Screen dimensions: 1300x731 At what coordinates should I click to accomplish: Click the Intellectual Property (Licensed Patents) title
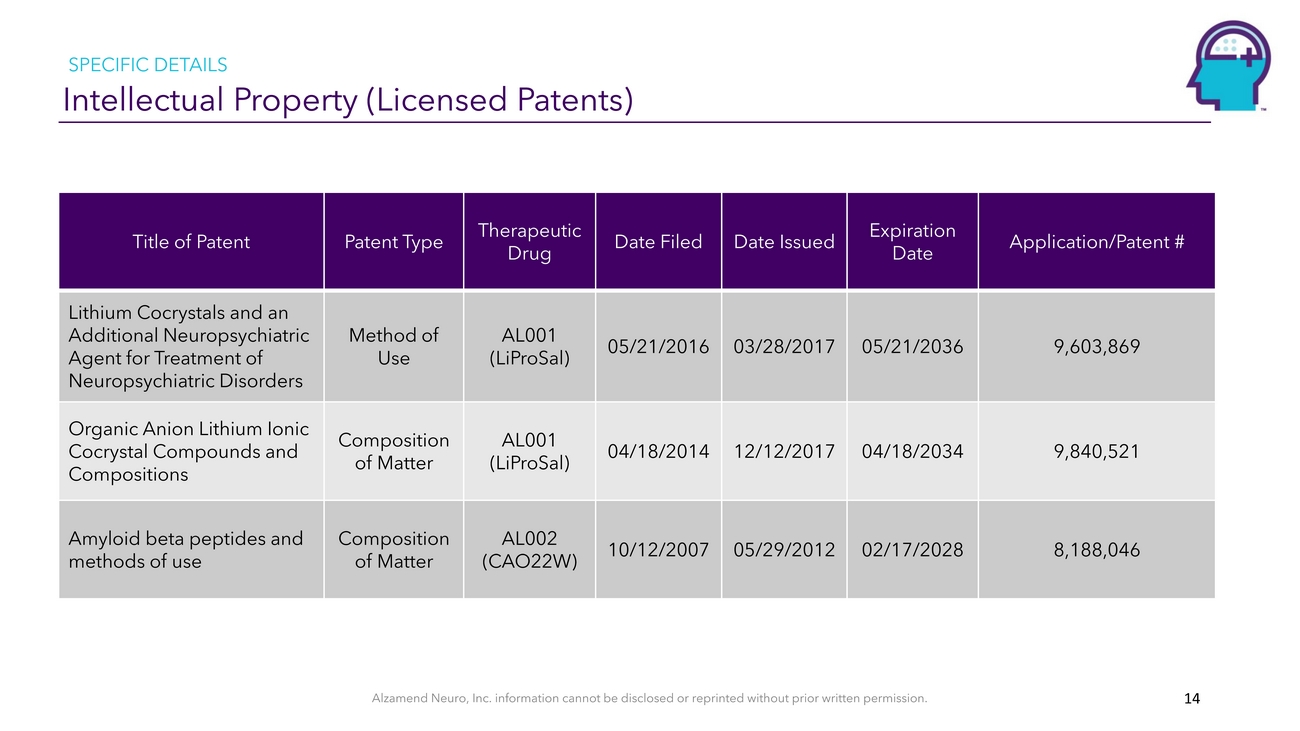pyautogui.click(x=348, y=100)
